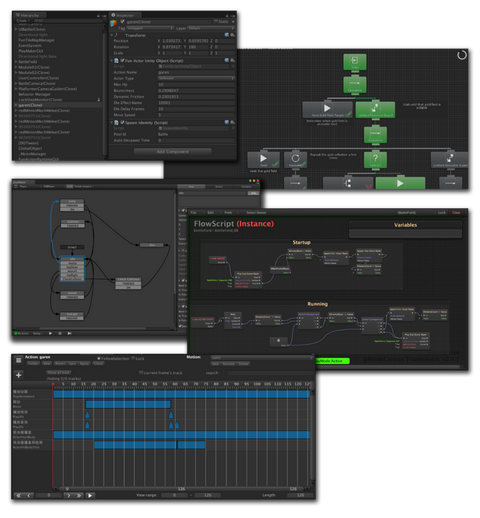Select the green Entry node at the tree top

(355, 62)
